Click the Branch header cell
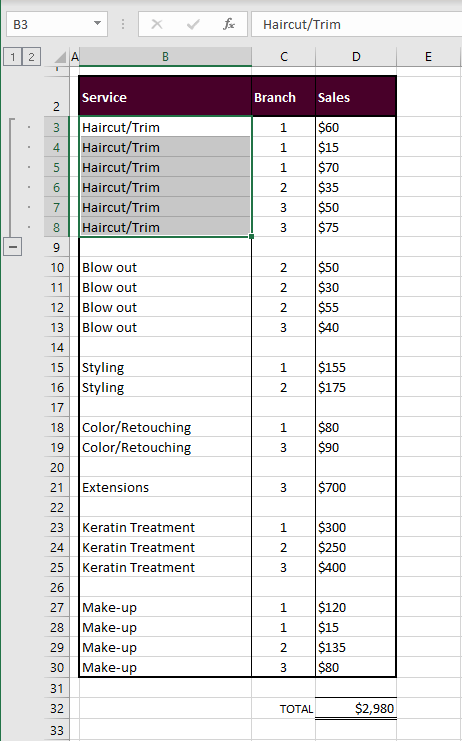 [283, 97]
